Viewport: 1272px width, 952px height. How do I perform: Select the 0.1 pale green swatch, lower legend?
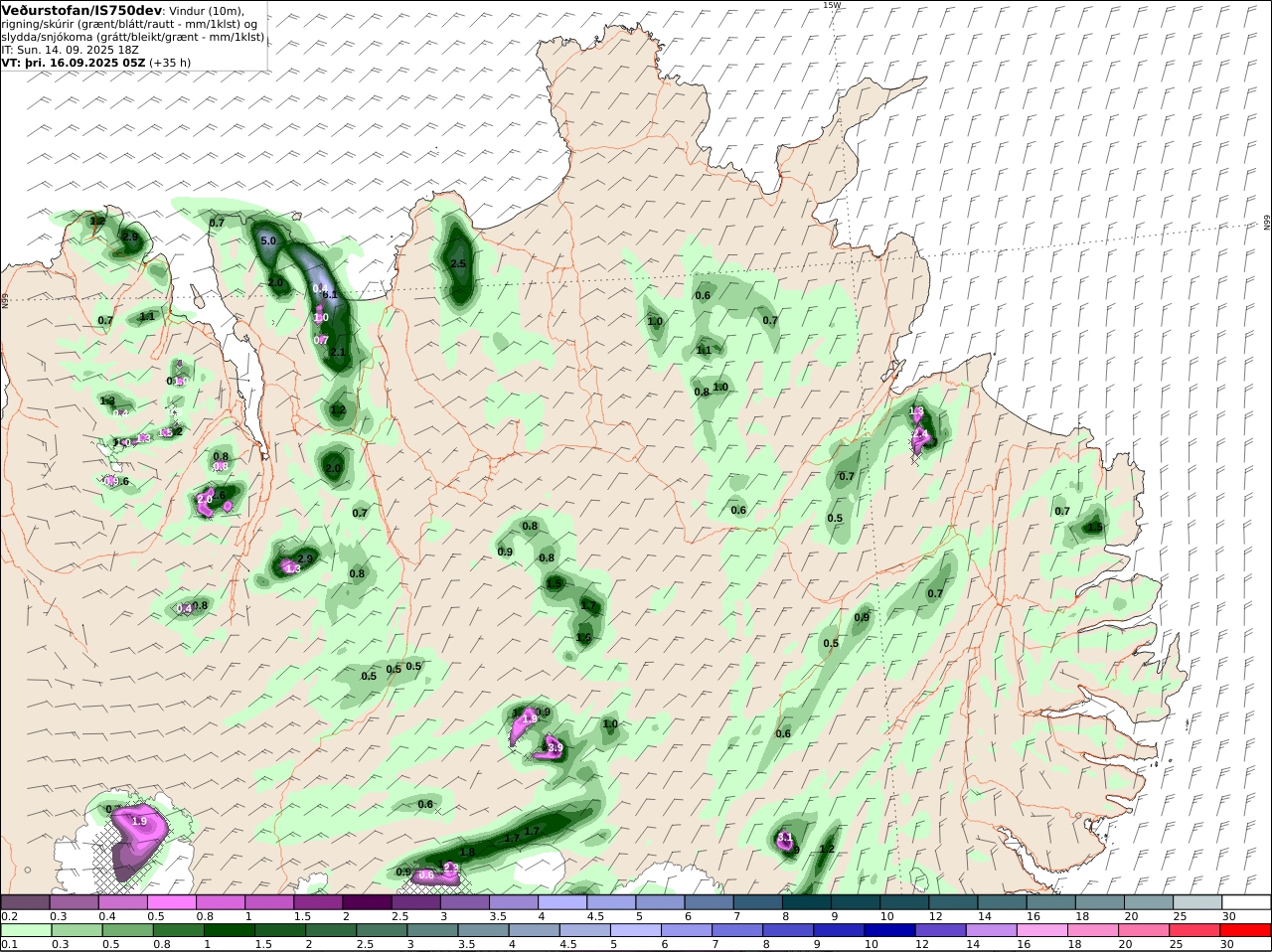pyautogui.click(x=26, y=930)
